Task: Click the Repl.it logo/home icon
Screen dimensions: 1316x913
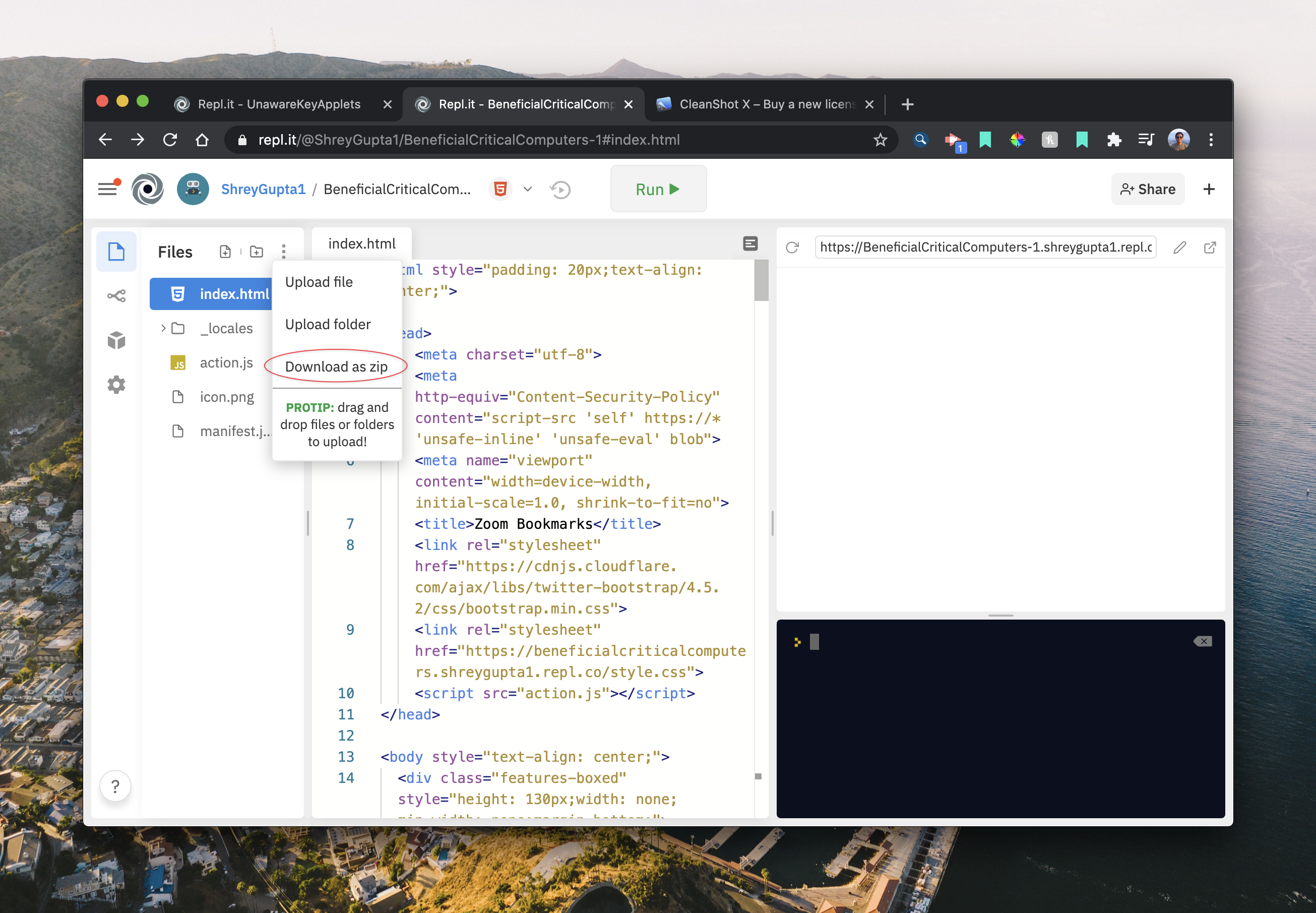Action: (x=149, y=189)
